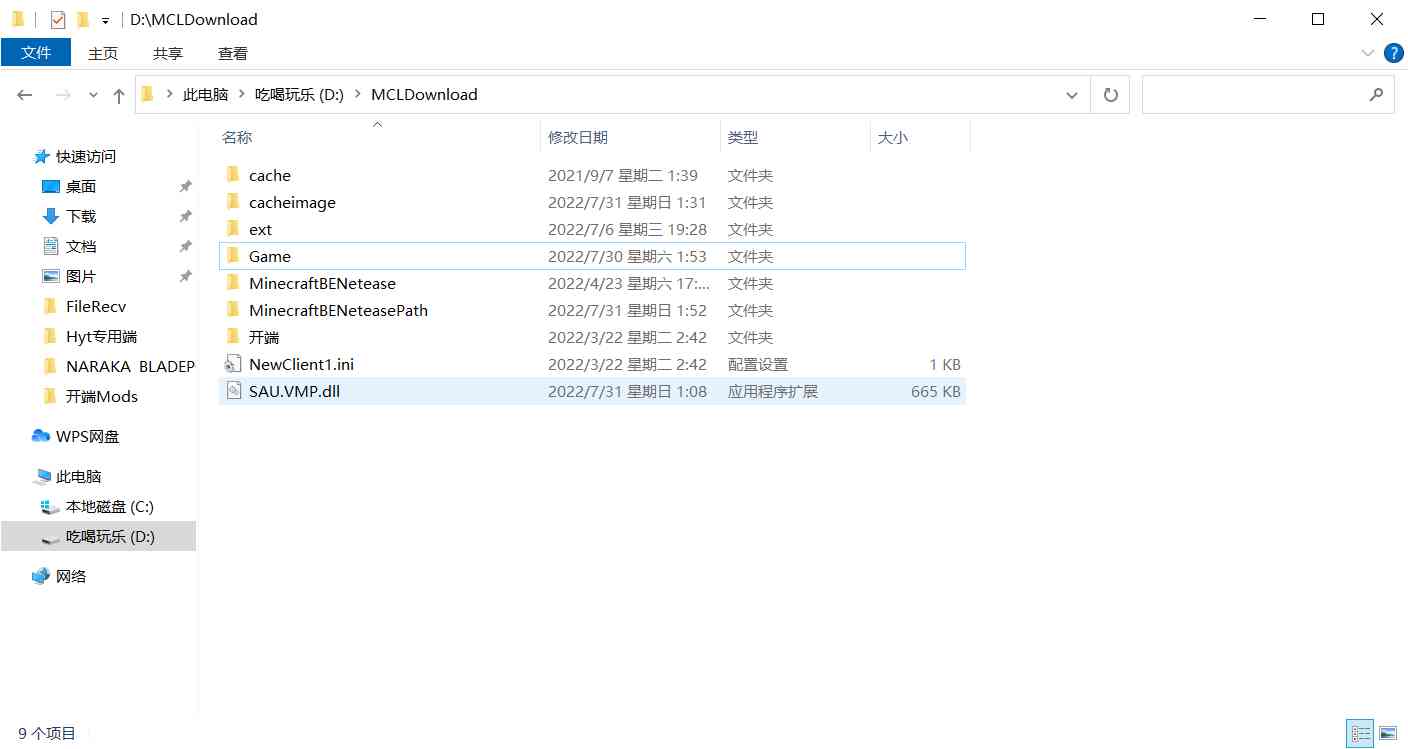Viewport: 1408px width, 749px height.
Task: Click the pin icon beside 图片
Action: [x=185, y=277]
